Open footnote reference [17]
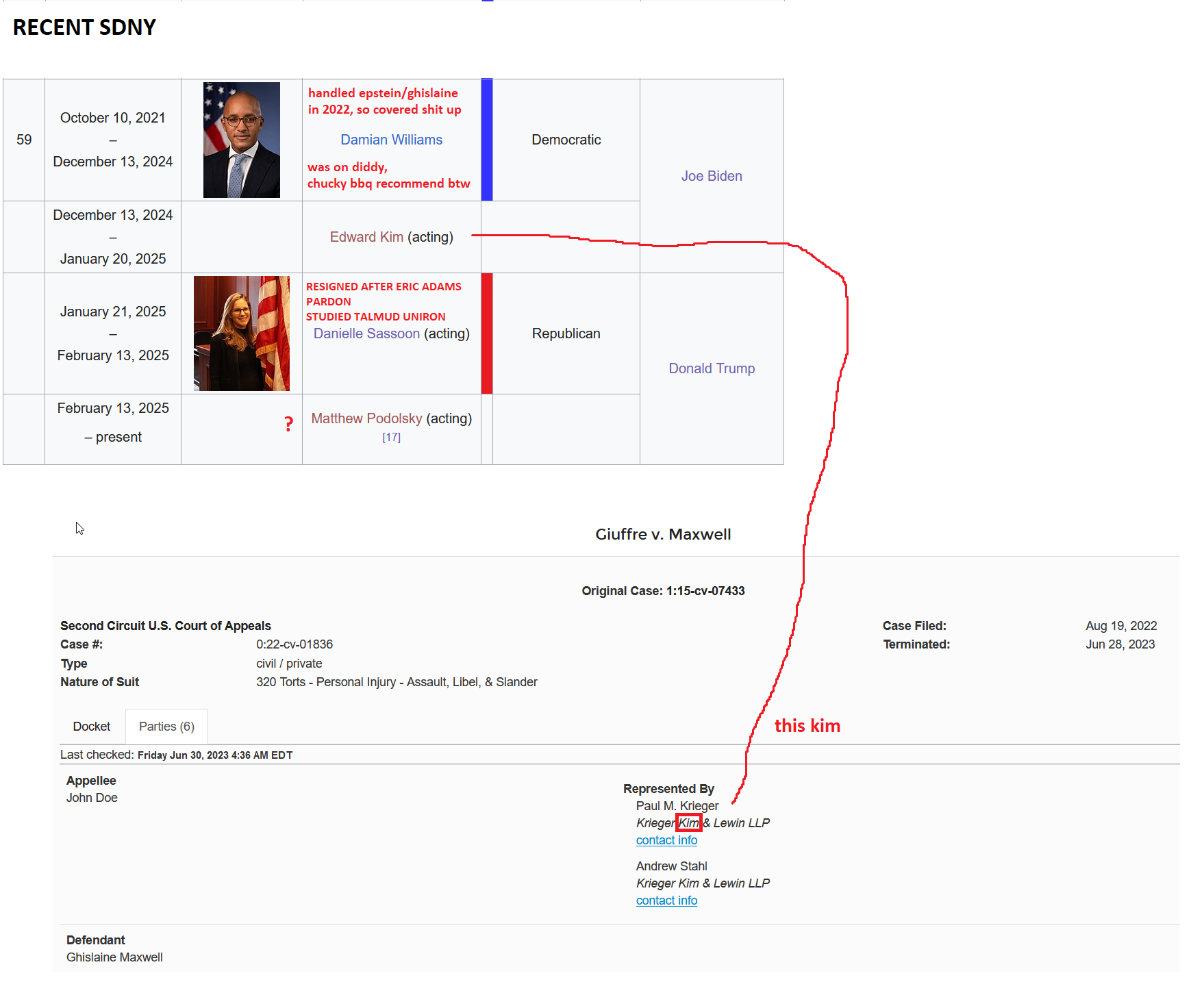Image resolution: width=1204 pixels, height=982 pixels. (x=391, y=437)
